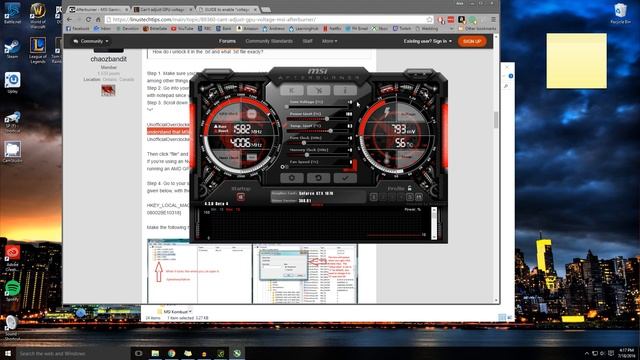The height and width of the screenshot is (360, 640).
Task: Open Afterburner settings gear button
Action: pos(291,178)
